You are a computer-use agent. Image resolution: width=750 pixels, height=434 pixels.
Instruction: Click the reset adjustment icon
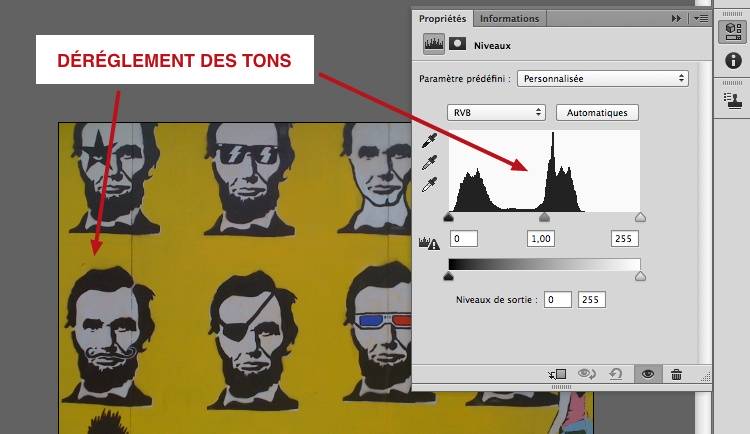click(616, 374)
